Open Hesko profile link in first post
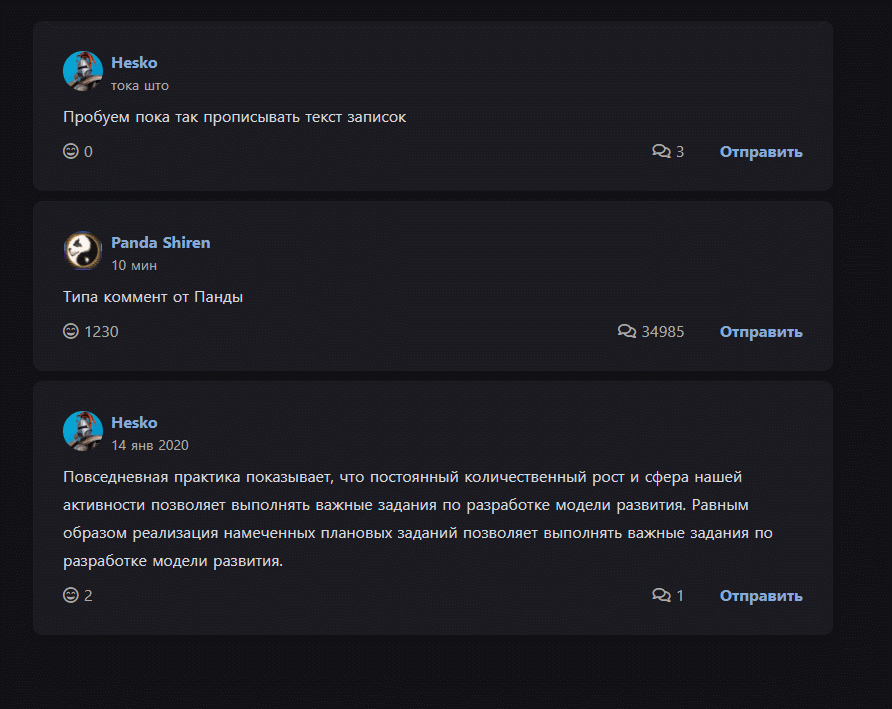 click(134, 63)
